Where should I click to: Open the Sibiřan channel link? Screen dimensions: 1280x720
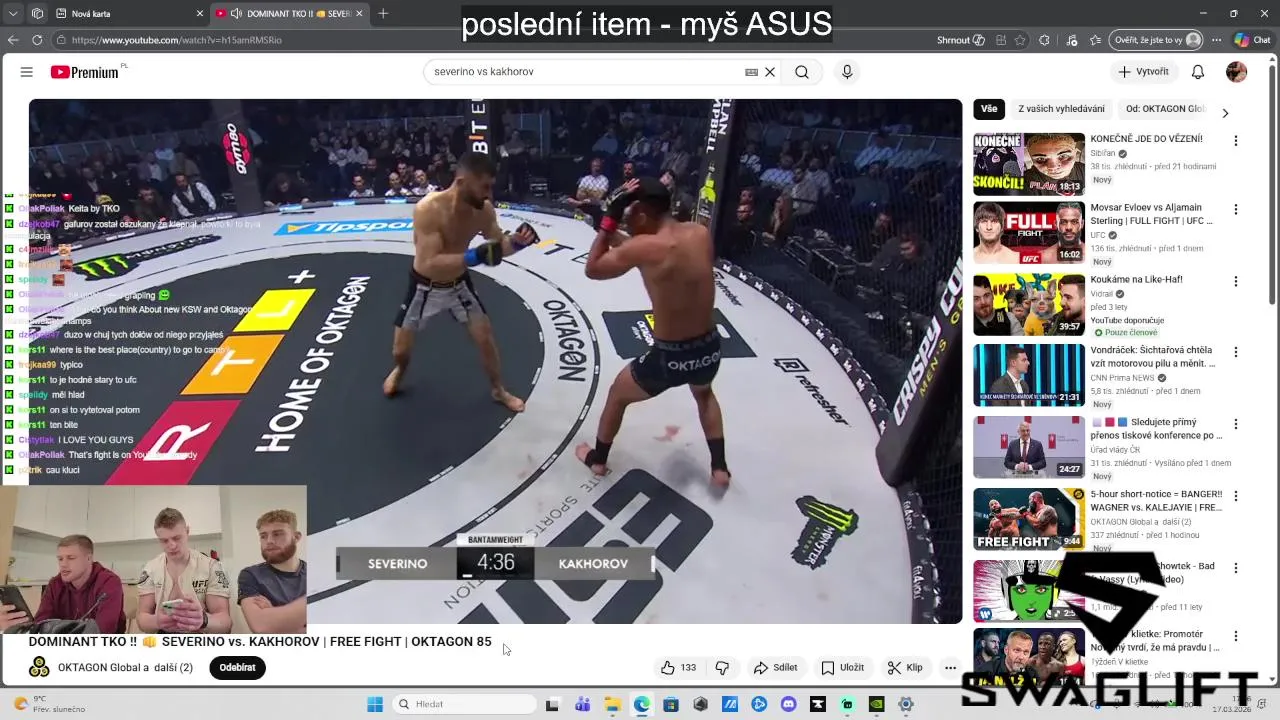pos(1103,154)
